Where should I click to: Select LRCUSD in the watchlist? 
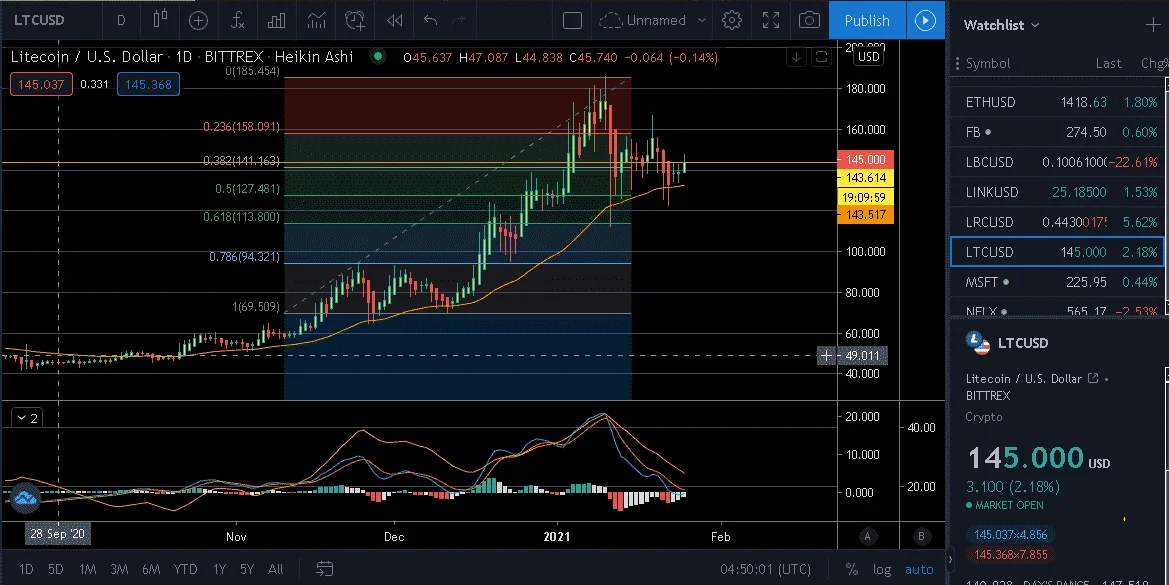[1059, 222]
